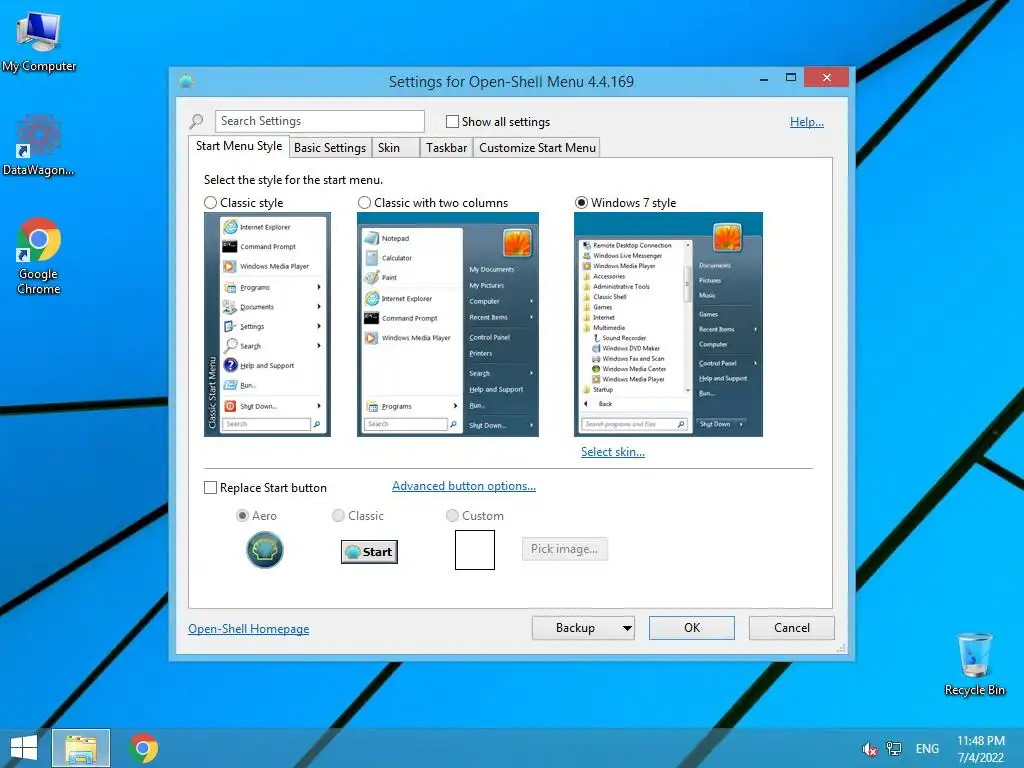Close the Open-Shell settings window
The image size is (1024, 768).
[826, 78]
